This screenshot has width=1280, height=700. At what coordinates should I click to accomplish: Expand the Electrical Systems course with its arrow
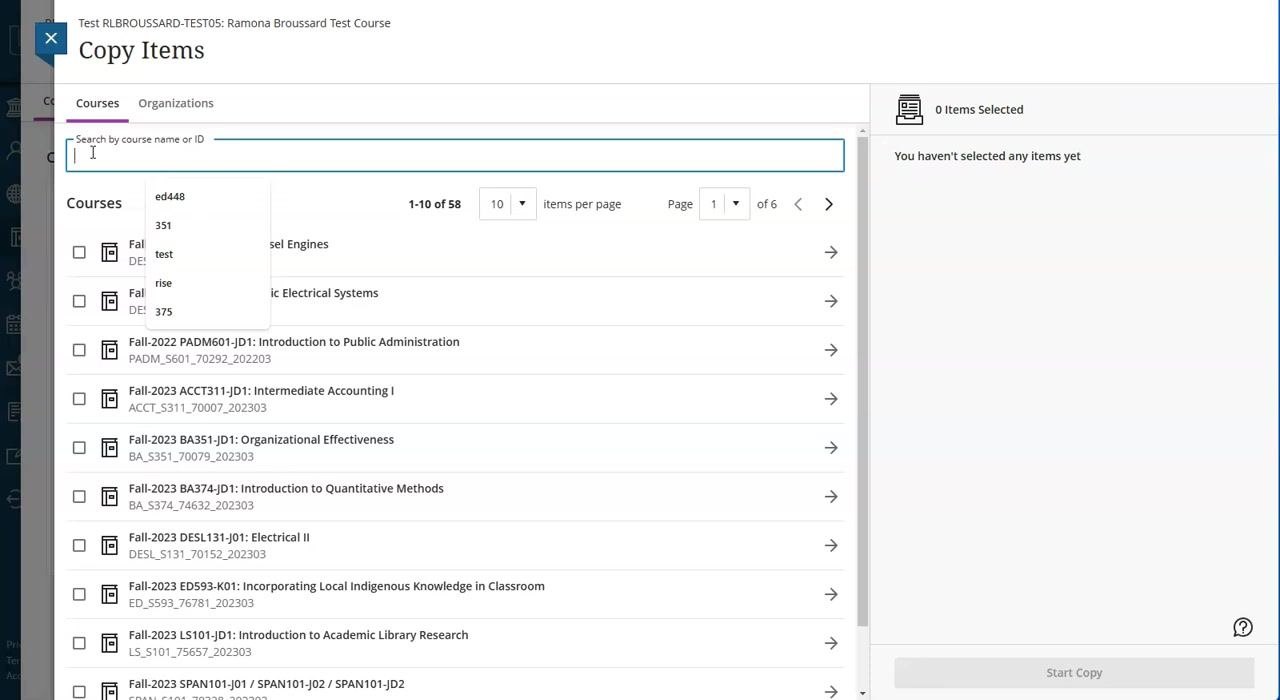pyautogui.click(x=831, y=301)
